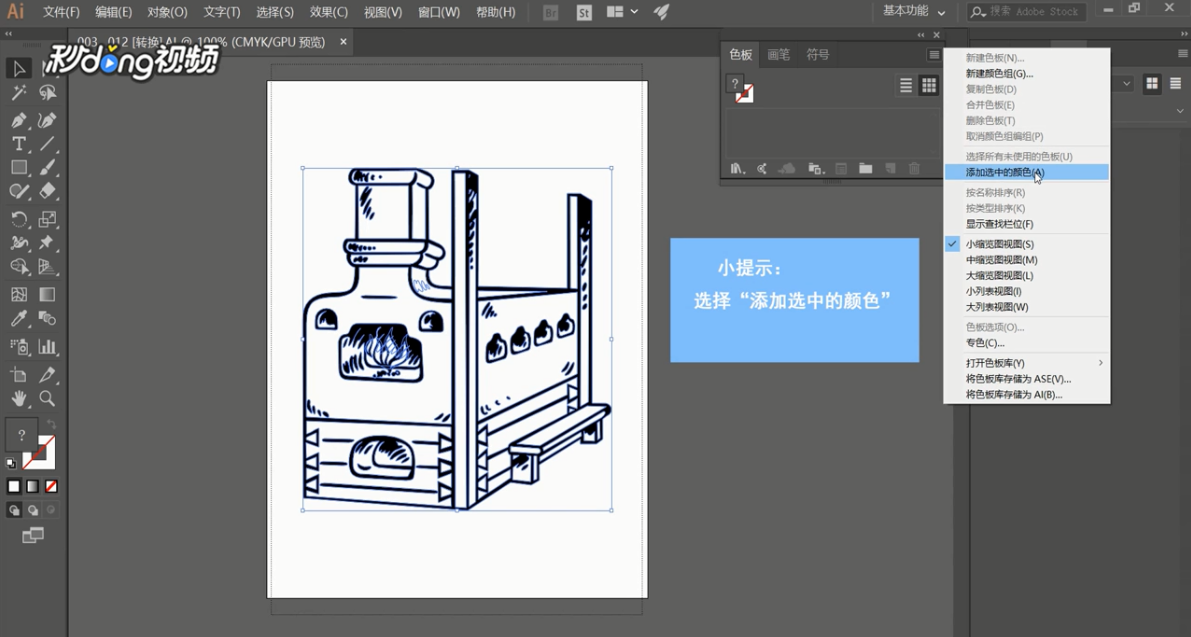
Task: Toggle 小缩略图视图(S) checkmark option
Action: tap(1000, 243)
